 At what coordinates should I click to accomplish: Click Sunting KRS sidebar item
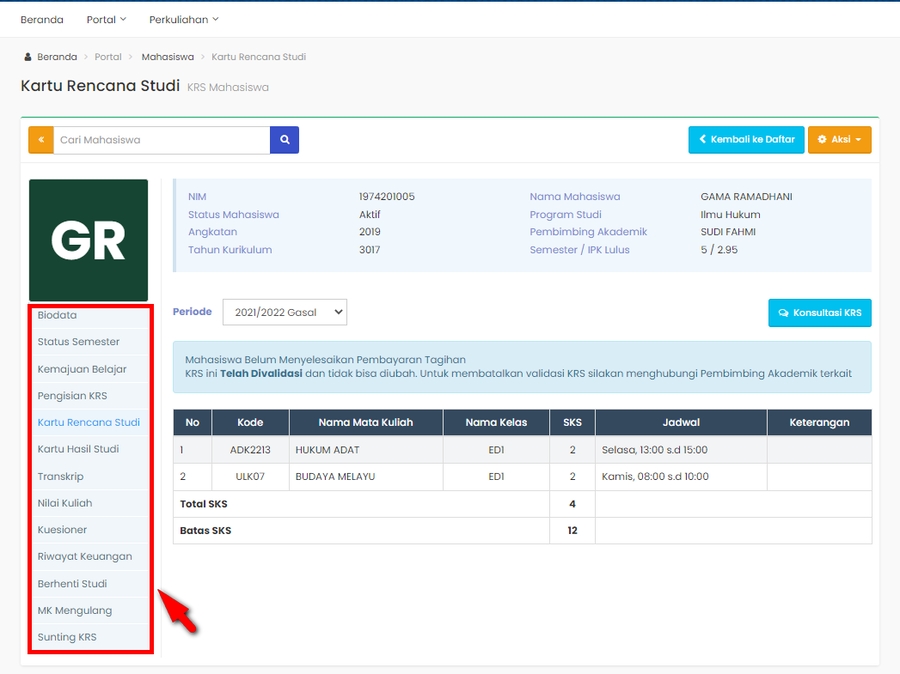[67, 637]
